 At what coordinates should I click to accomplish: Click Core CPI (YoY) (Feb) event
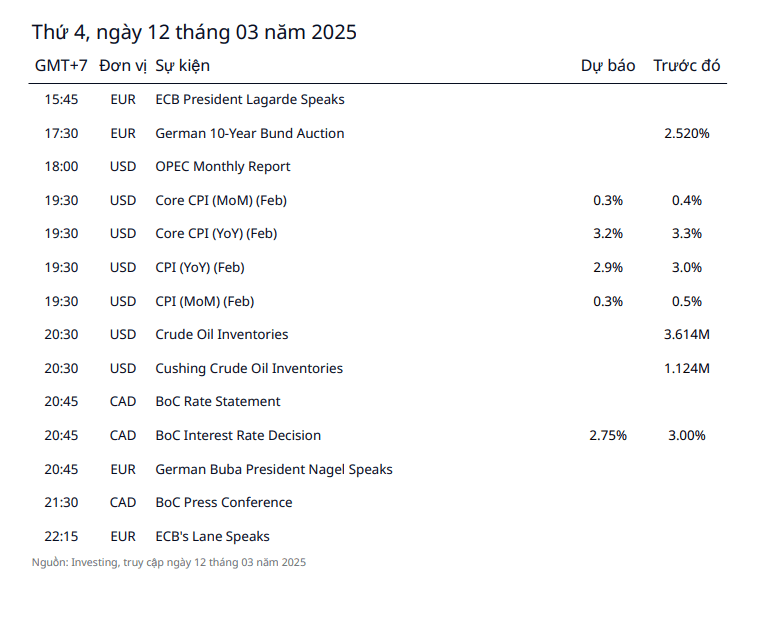215,233
